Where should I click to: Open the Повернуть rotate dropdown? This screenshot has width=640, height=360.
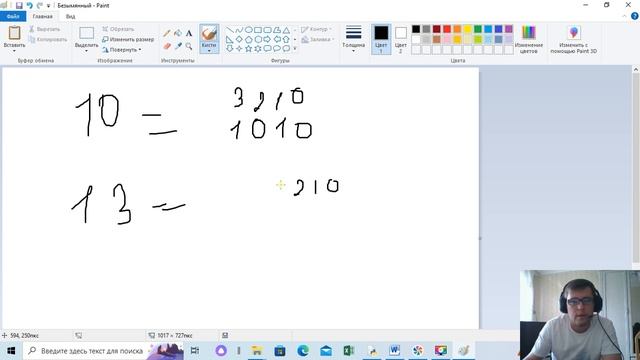(122, 49)
